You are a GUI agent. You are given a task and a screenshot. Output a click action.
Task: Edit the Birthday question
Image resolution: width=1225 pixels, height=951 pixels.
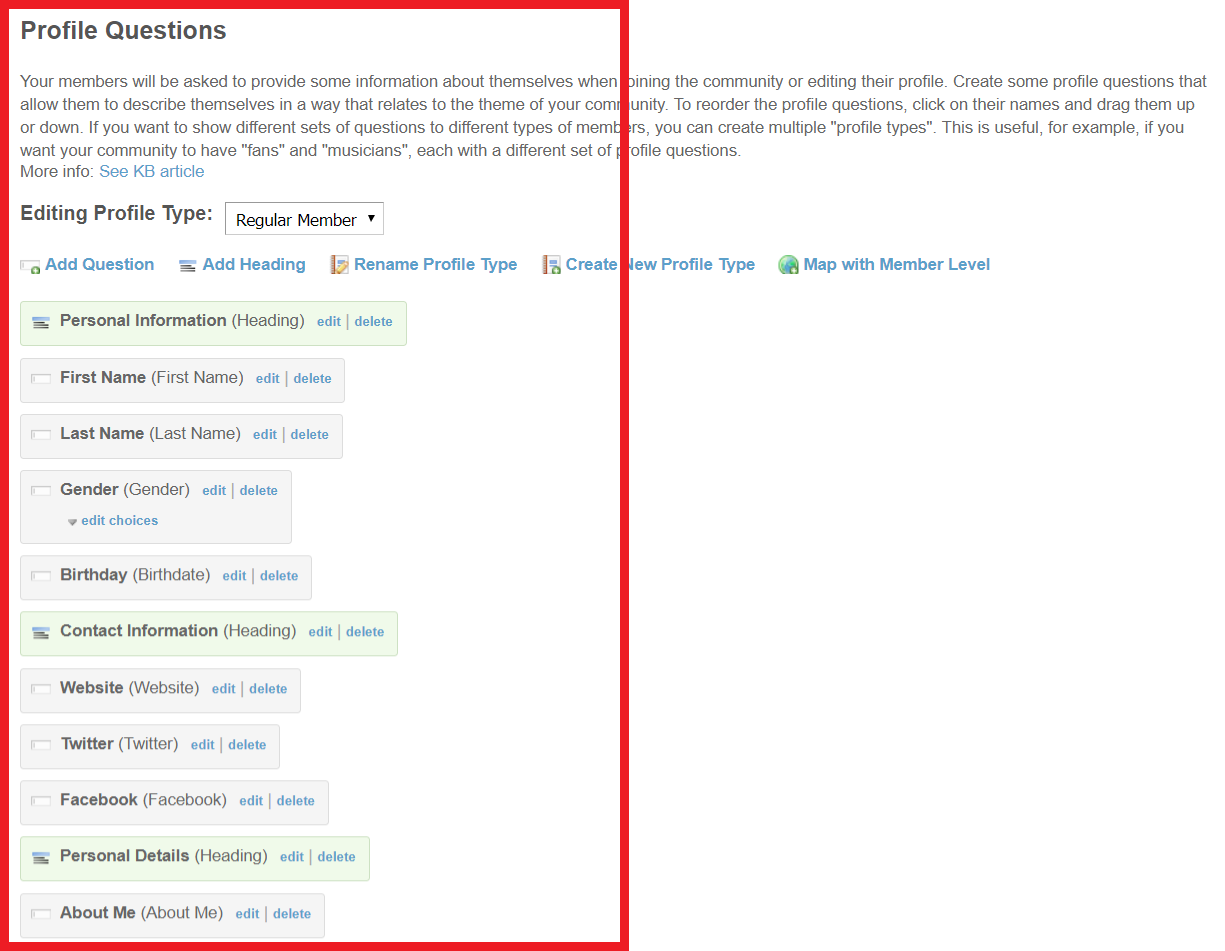(234, 576)
